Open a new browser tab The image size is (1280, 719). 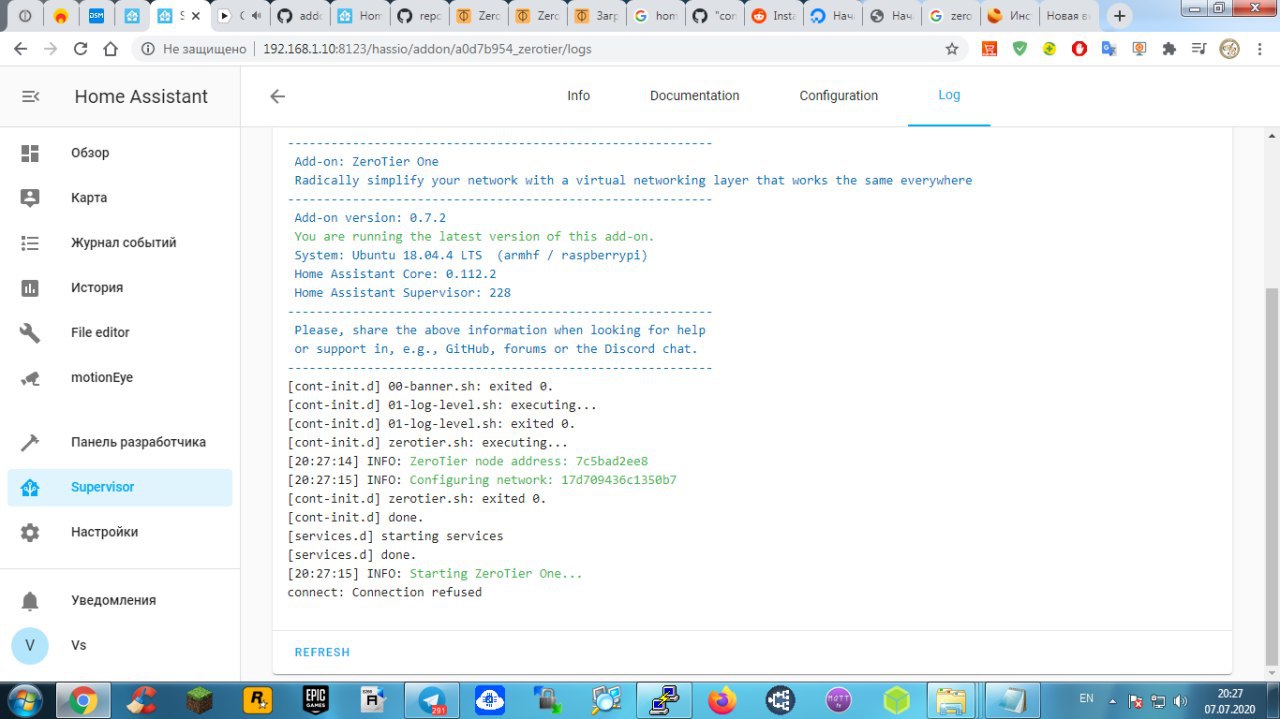pyautogui.click(x=1120, y=16)
